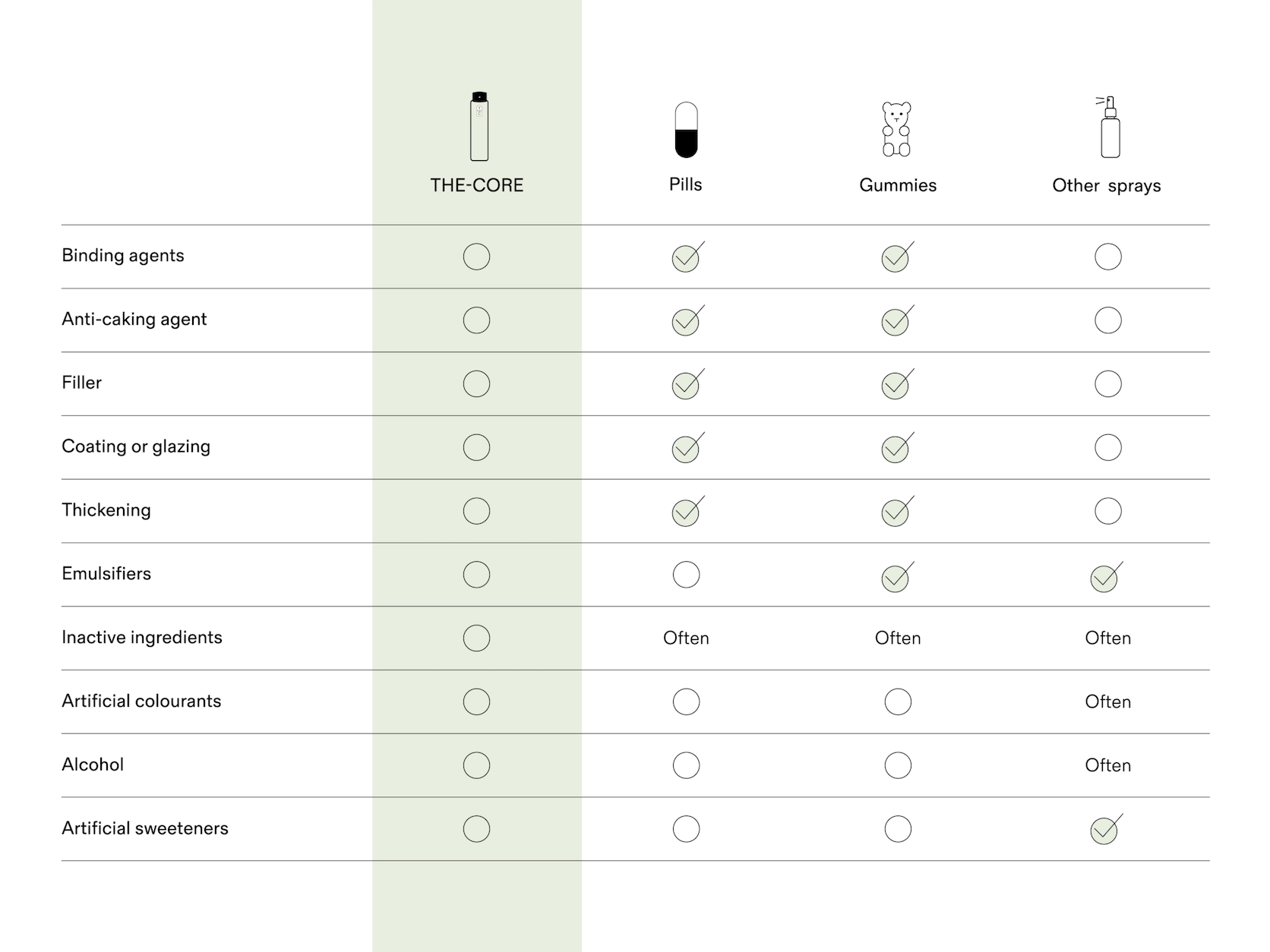The height and width of the screenshot is (952, 1270).
Task: Click Gummies empty circle for Artificial colourants
Action: 898,701
